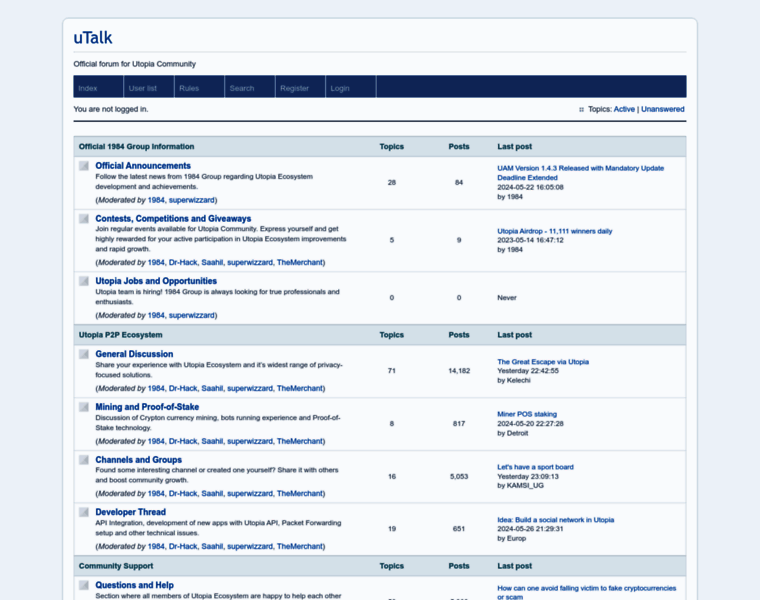Screen dimensions: 760x600
Task: Click the 5,053 posts count for Channels and Groups
Action: coord(459,476)
